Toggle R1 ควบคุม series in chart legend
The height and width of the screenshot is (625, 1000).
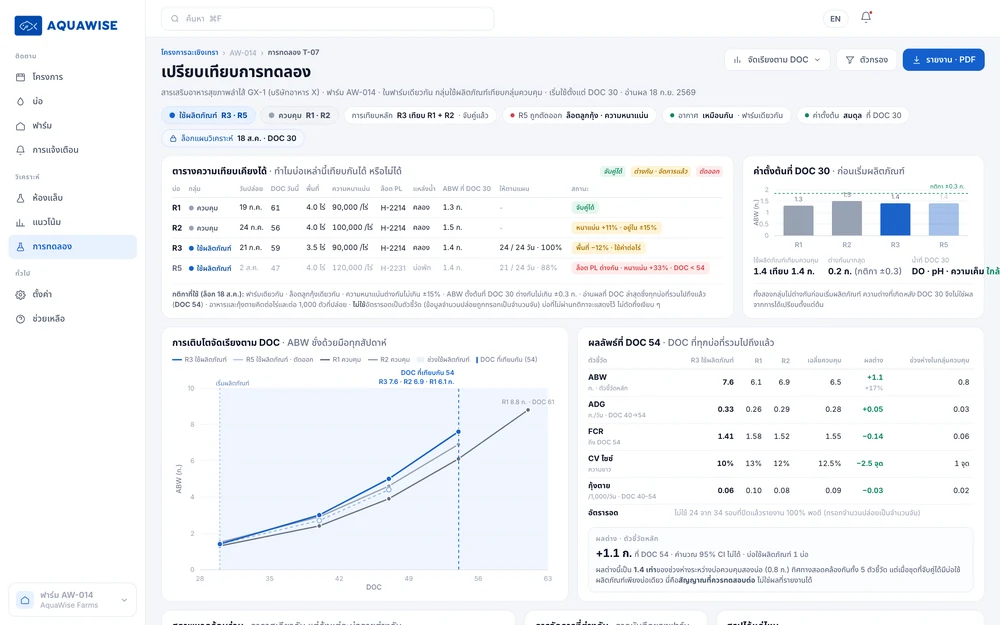341,360
